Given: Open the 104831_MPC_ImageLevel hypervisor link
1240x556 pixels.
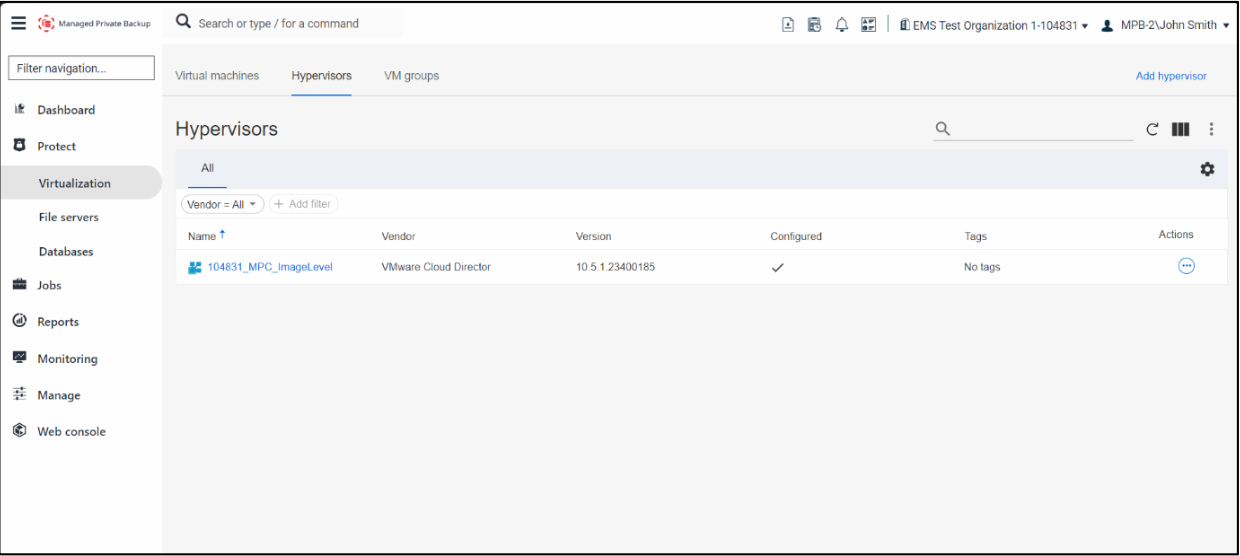Looking at the screenshot, I should click(270, 267).
